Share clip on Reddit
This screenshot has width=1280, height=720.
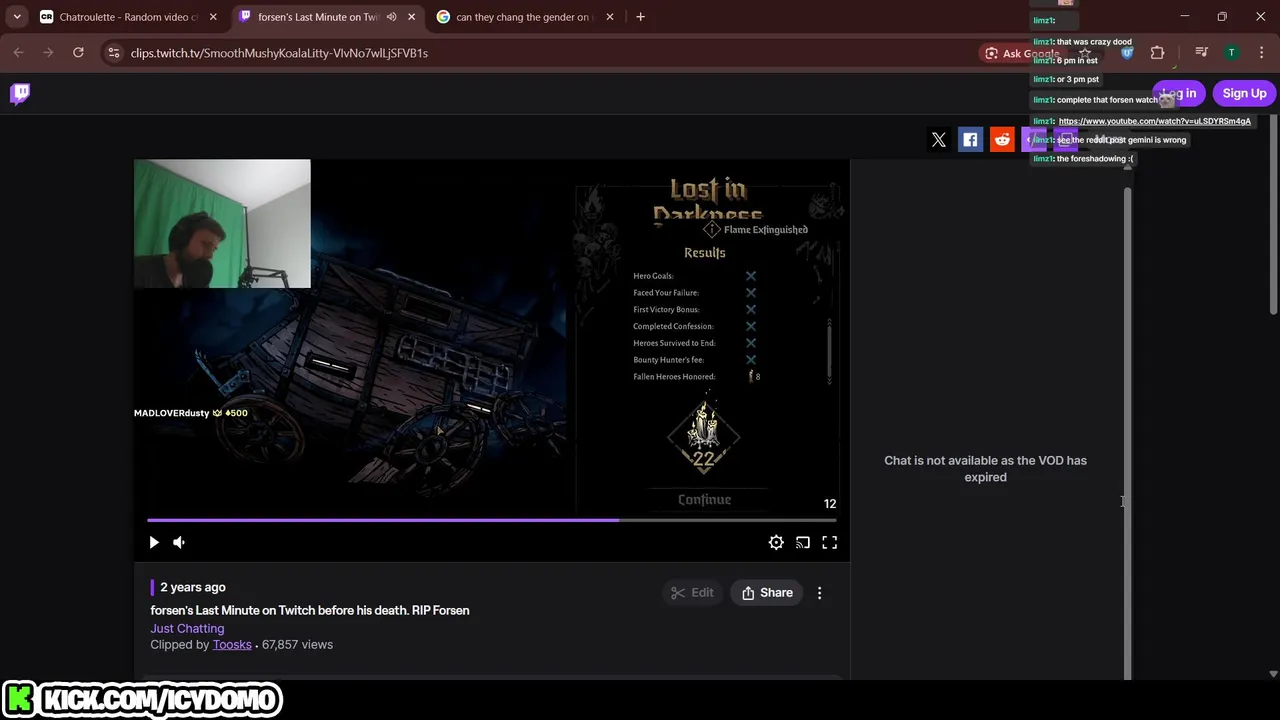(x=1002, y=140)
